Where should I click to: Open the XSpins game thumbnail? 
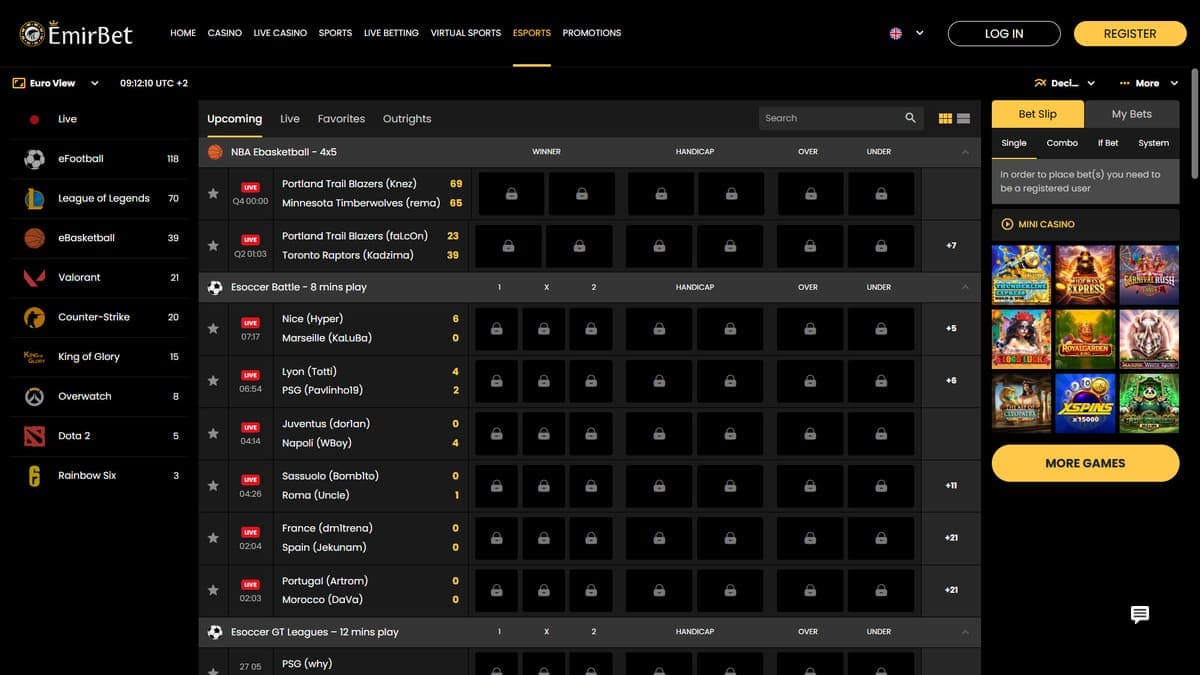point(1085,403)
